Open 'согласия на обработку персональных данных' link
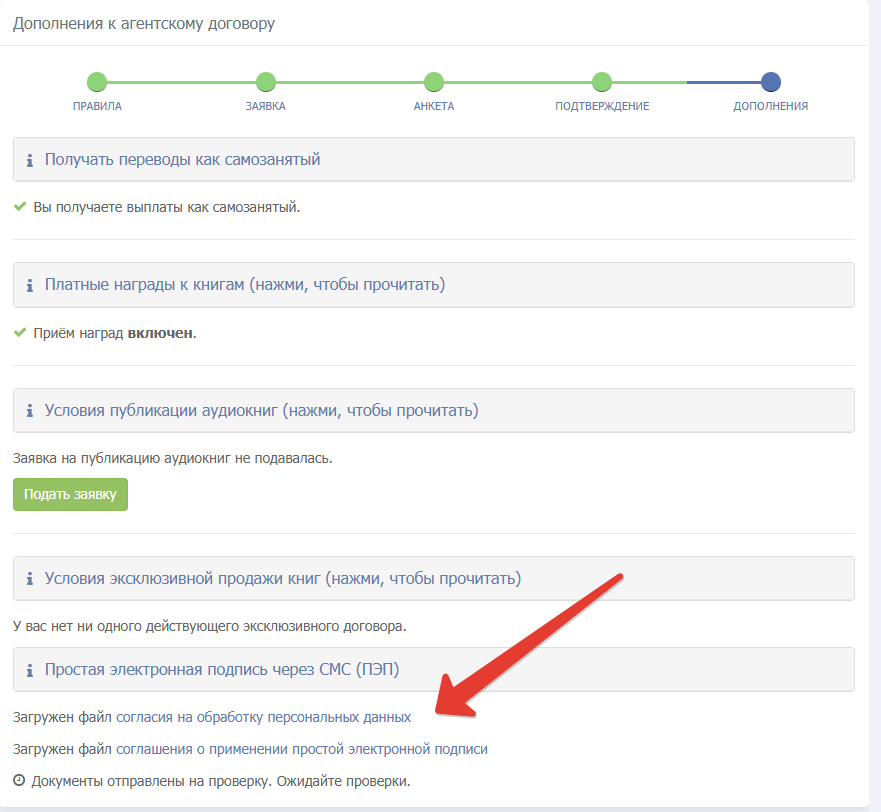 pyautogui.click(x=264, y=718)
